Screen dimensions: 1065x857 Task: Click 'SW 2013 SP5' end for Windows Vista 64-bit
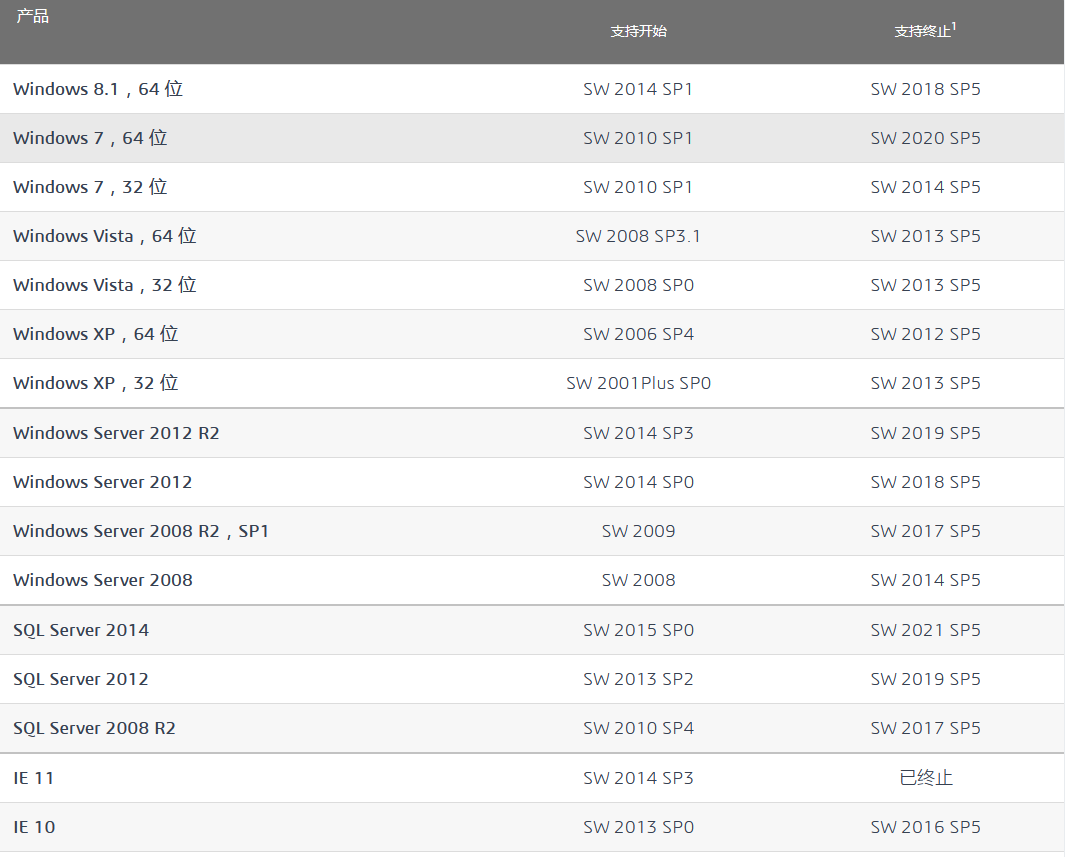pos(925,236)
